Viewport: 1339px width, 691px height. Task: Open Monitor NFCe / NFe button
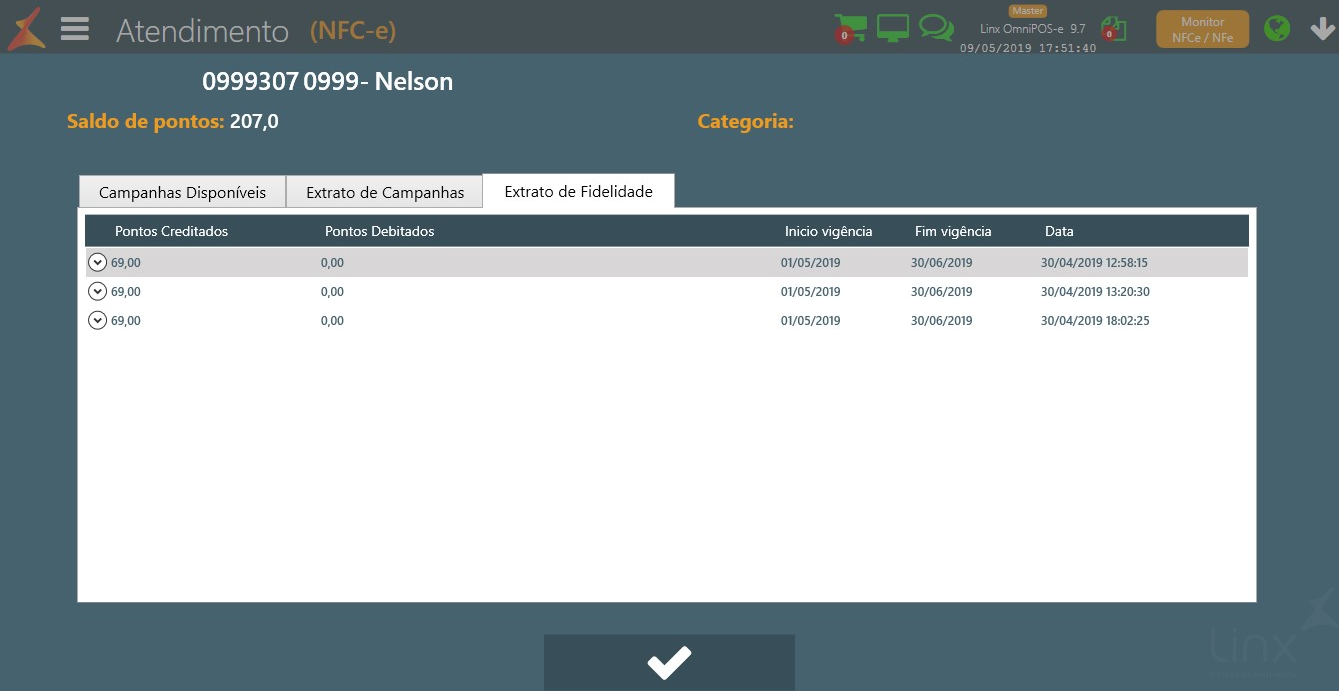(1202, 29)
